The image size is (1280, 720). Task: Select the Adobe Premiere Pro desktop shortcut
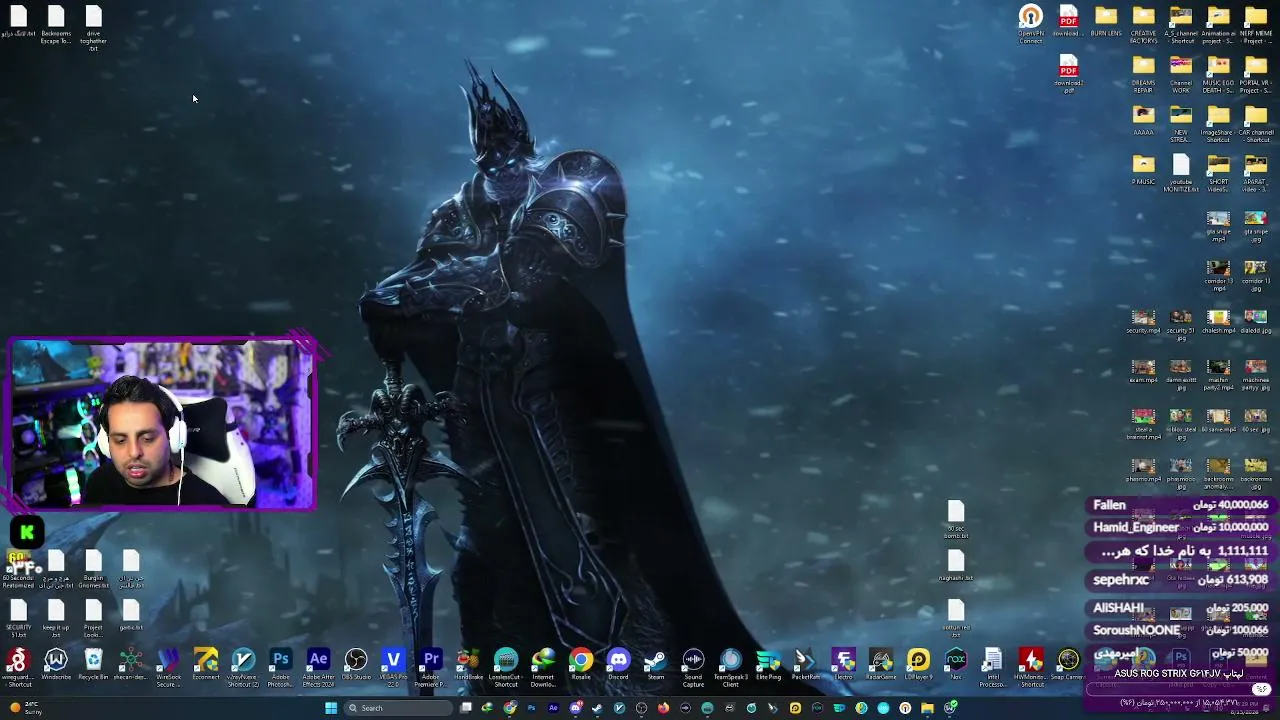[x=431, y=667]
